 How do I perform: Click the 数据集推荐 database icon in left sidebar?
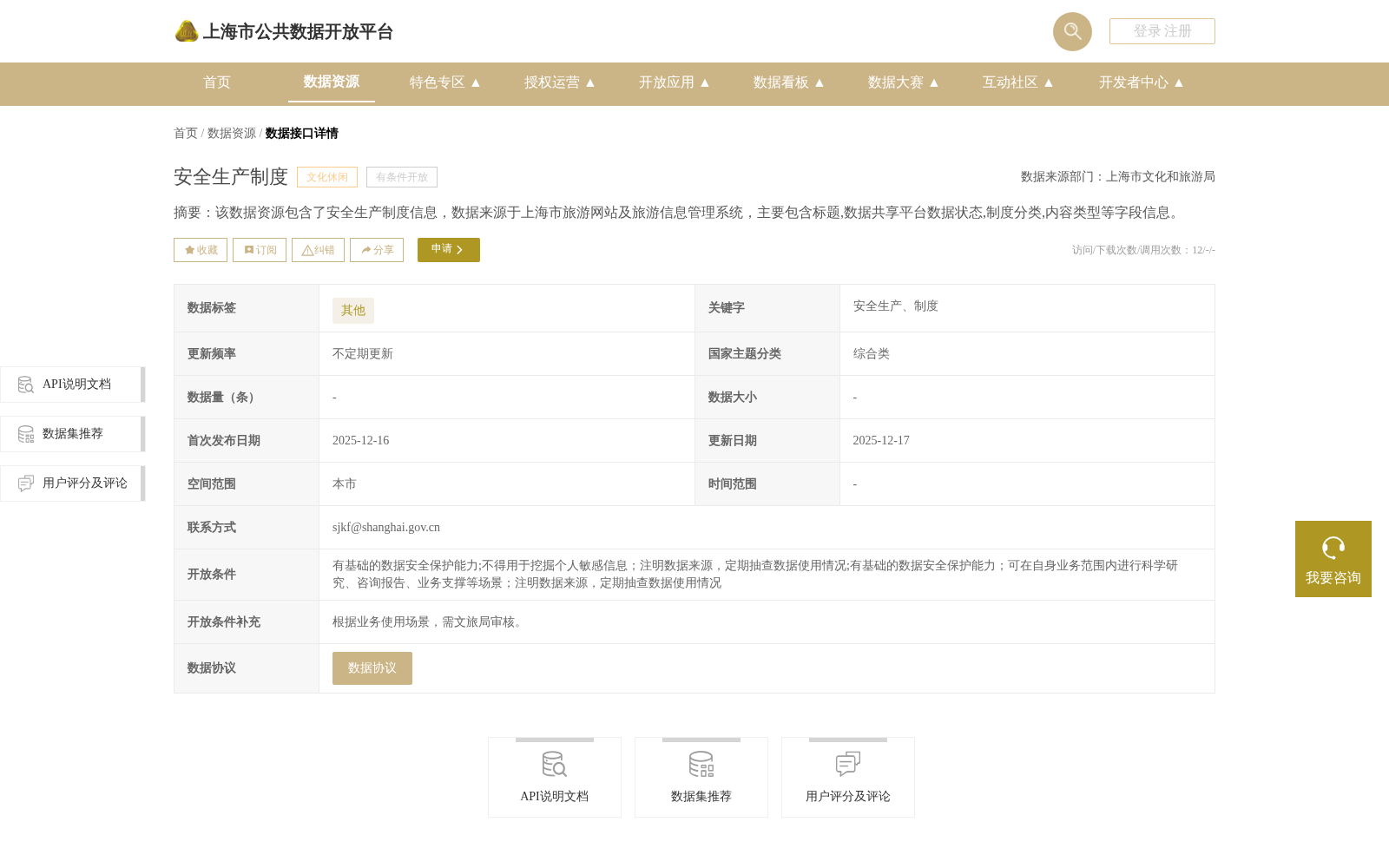(x=26, y=434)
